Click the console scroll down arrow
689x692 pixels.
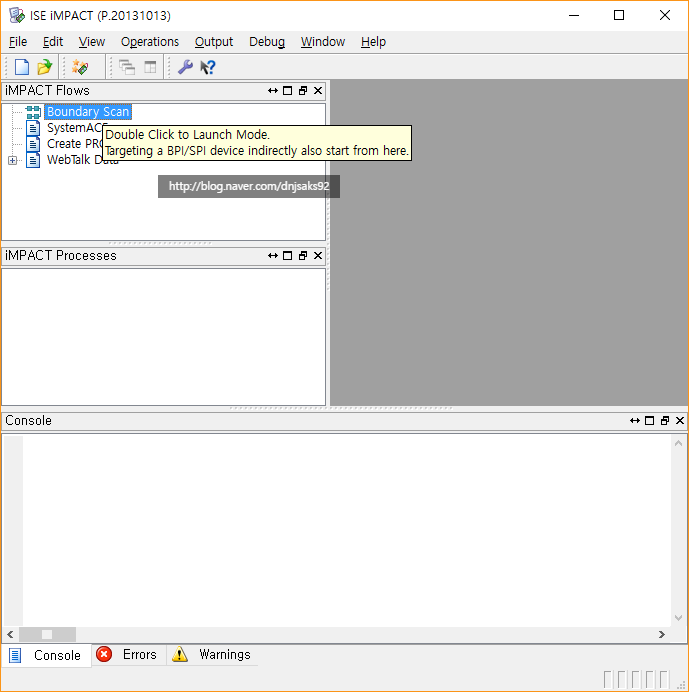pyautogui.click(x=678, y=618)
